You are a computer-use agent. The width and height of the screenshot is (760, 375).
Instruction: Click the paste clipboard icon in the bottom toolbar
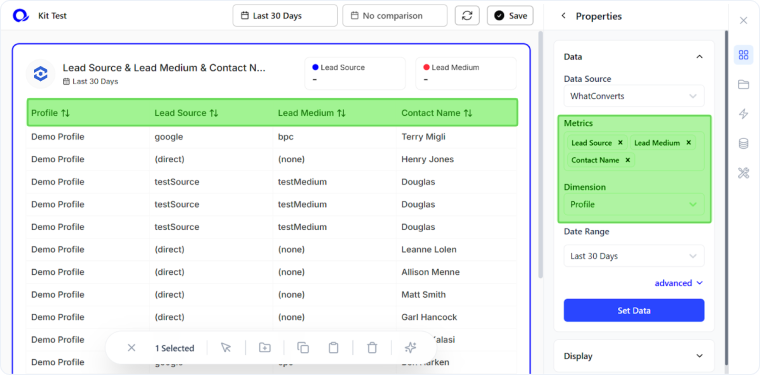point(333,348)
